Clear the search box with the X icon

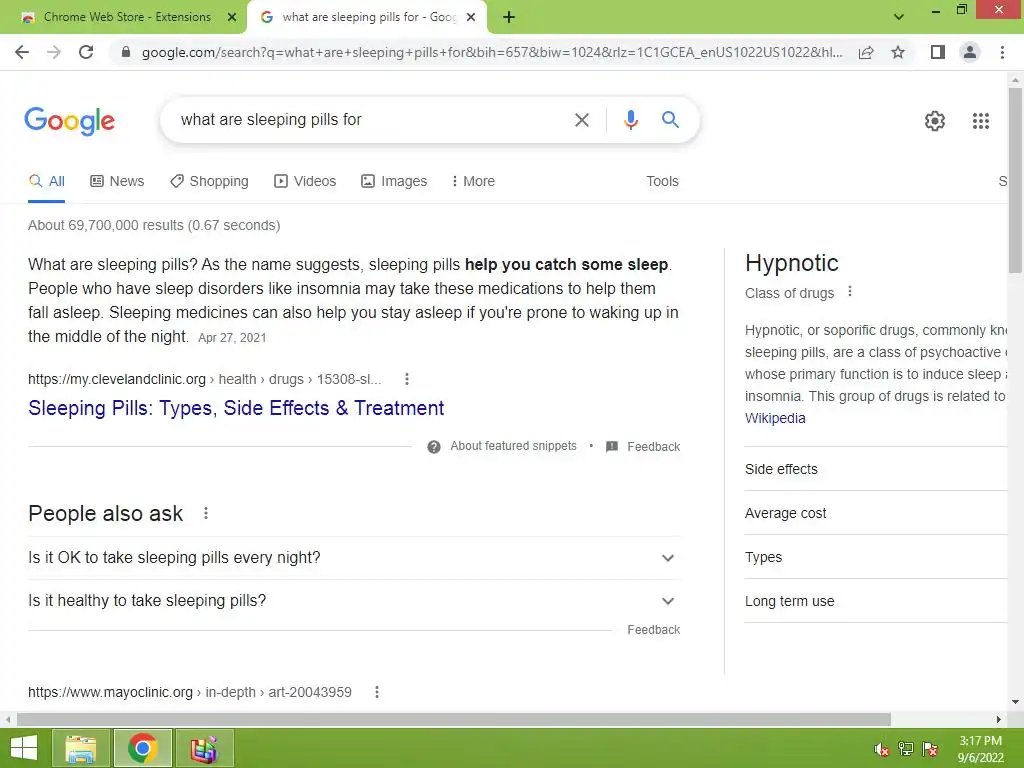581,120
